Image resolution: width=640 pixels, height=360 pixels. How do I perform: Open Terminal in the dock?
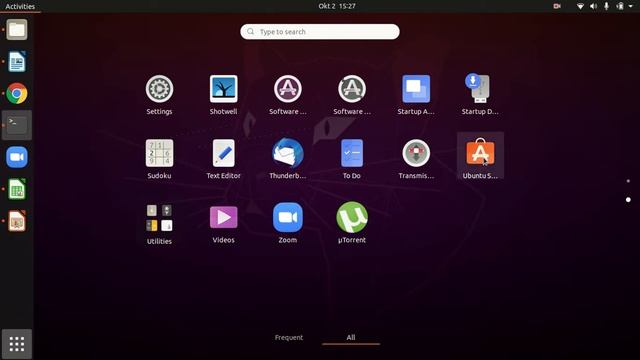(17, 125)
